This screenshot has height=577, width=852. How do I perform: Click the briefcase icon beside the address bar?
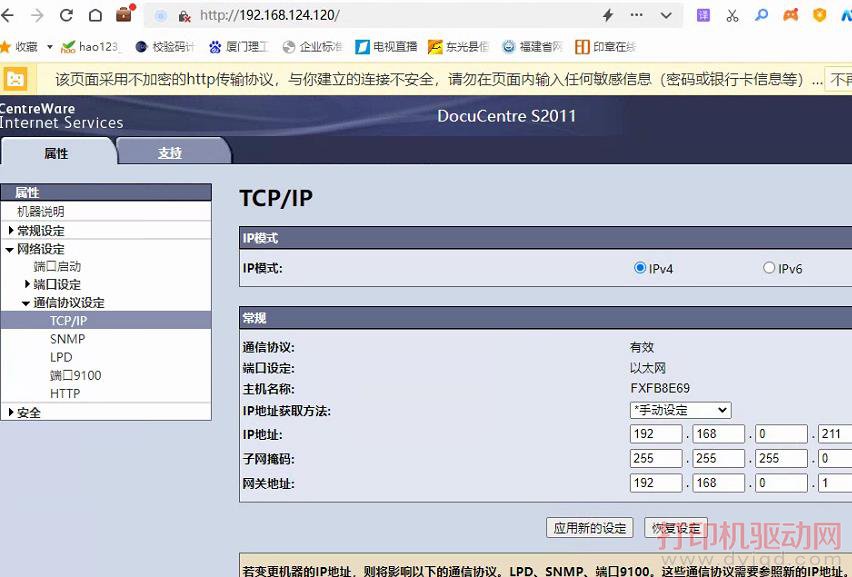point(125,14)
